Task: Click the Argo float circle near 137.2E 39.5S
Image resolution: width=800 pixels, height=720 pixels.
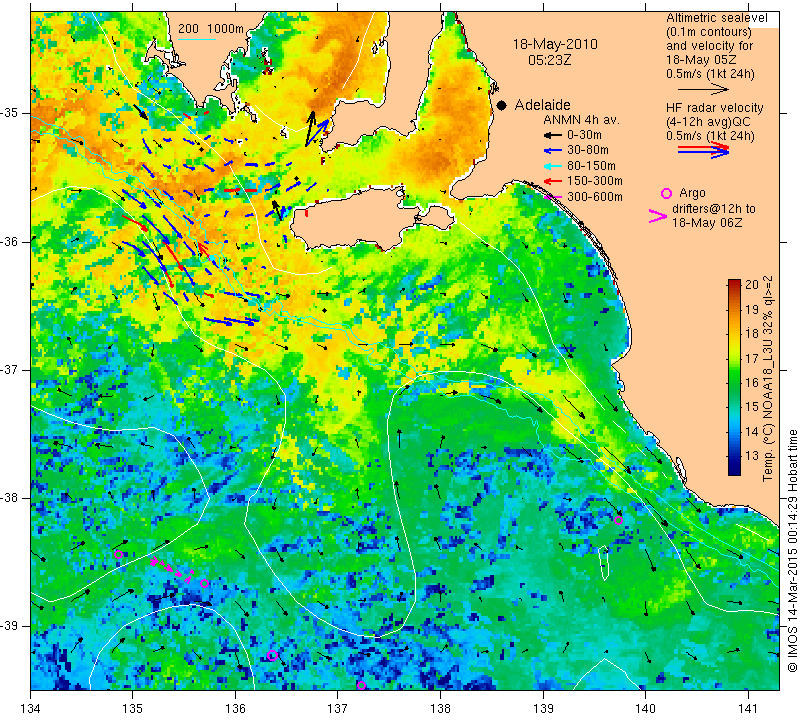Action: [361, 685]
